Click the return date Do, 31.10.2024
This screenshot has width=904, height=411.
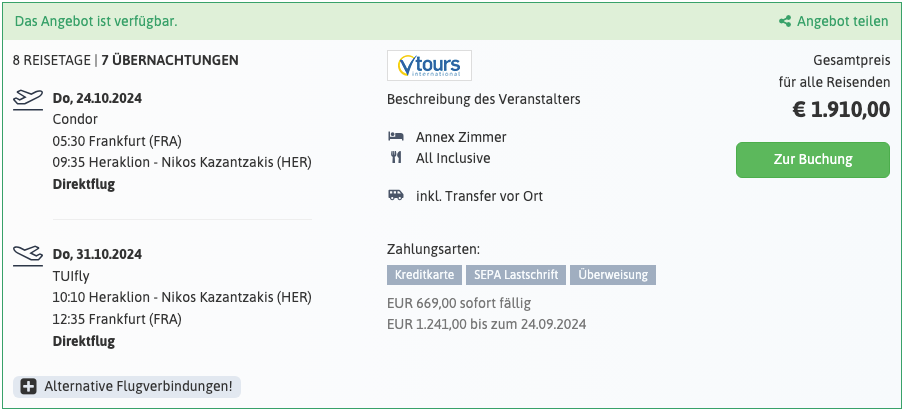97,254
